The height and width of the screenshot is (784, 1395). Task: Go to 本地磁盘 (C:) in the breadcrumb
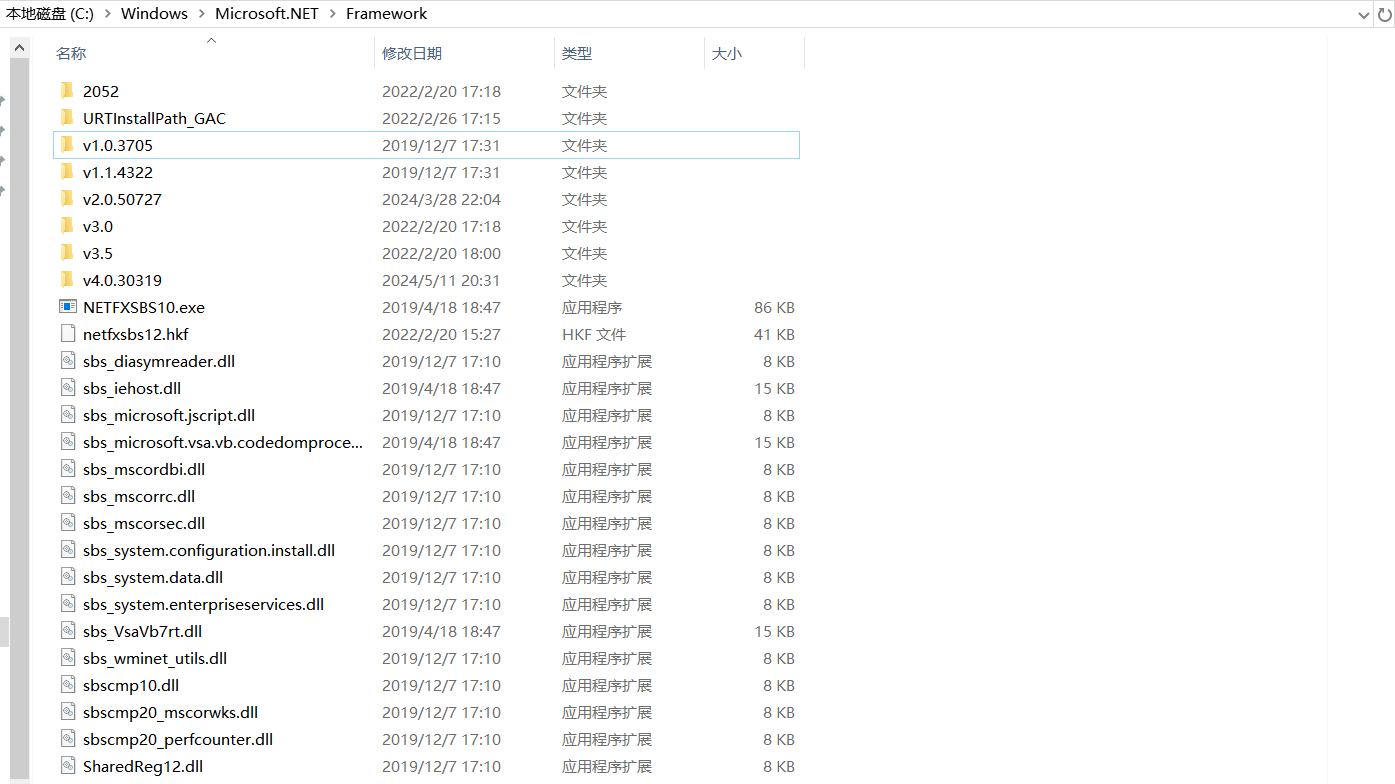(50, 14)
